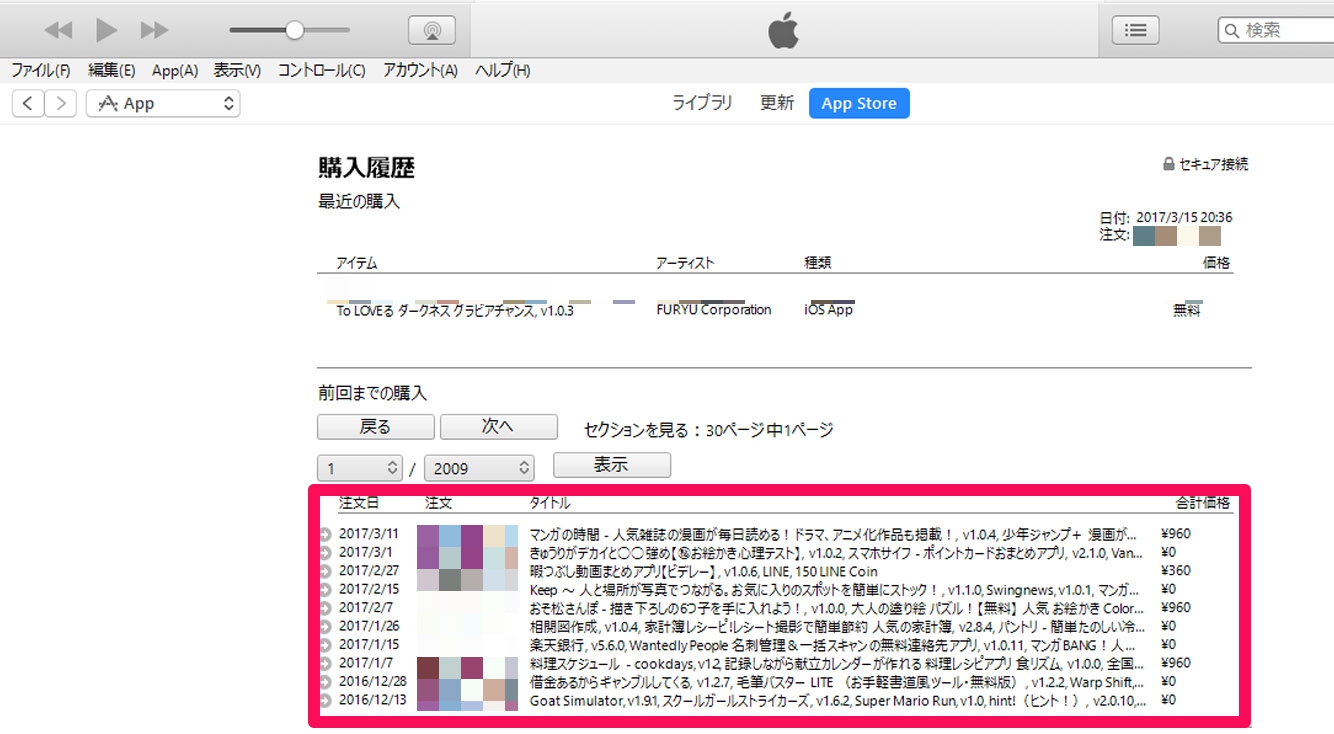
Task: Open the アカウント(A) menu
Action: click(420, 70)
